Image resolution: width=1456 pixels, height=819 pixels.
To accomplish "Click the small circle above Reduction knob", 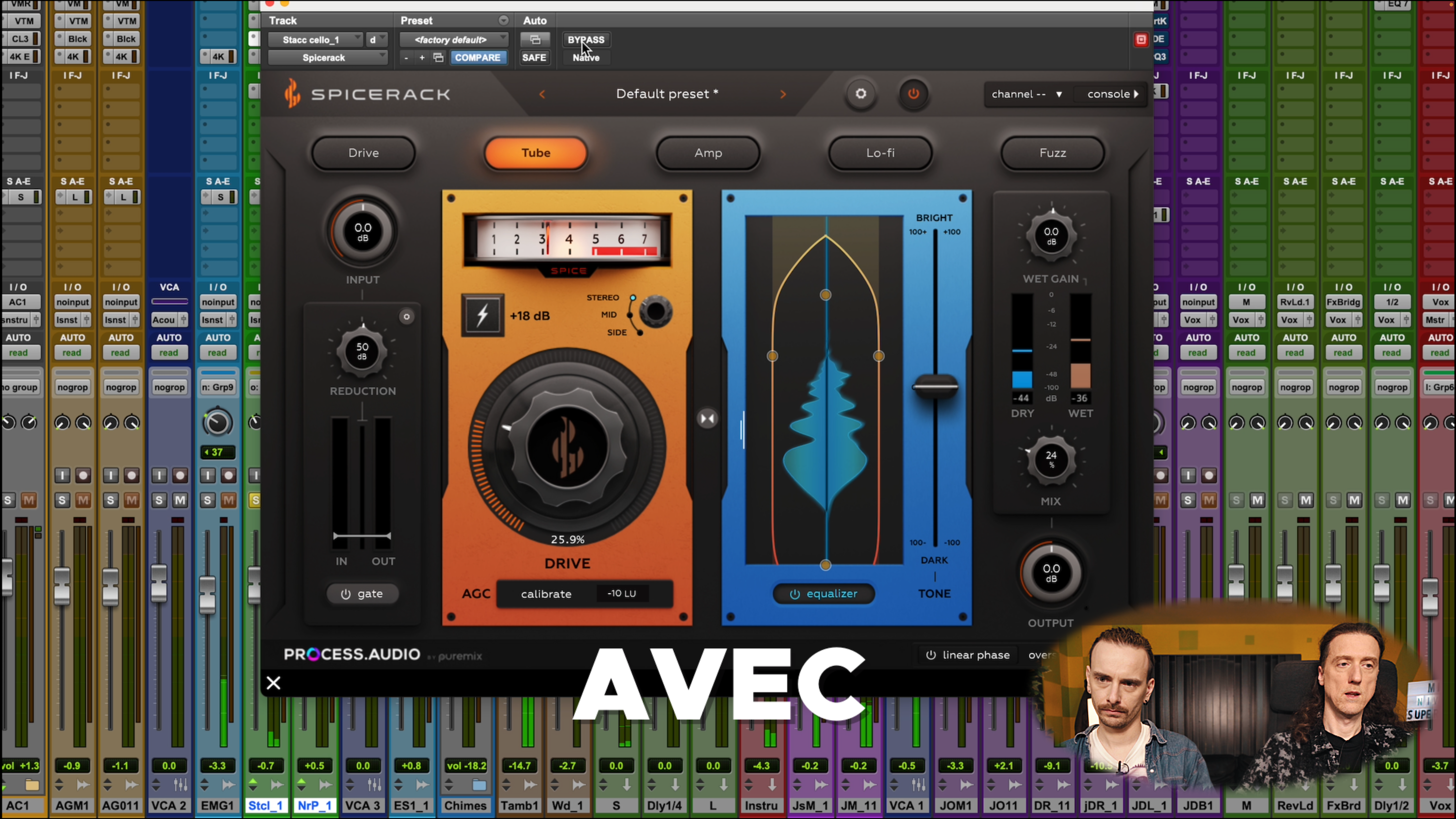I will (x=406, y=316).
